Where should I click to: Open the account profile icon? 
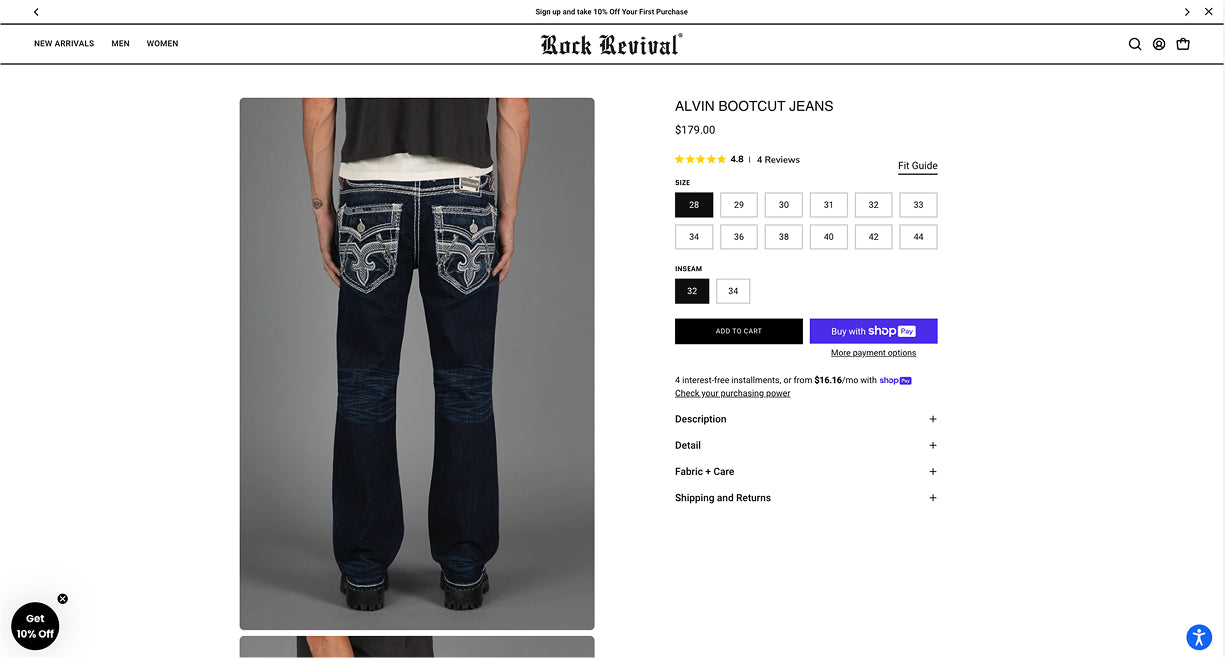(1159, 44)
